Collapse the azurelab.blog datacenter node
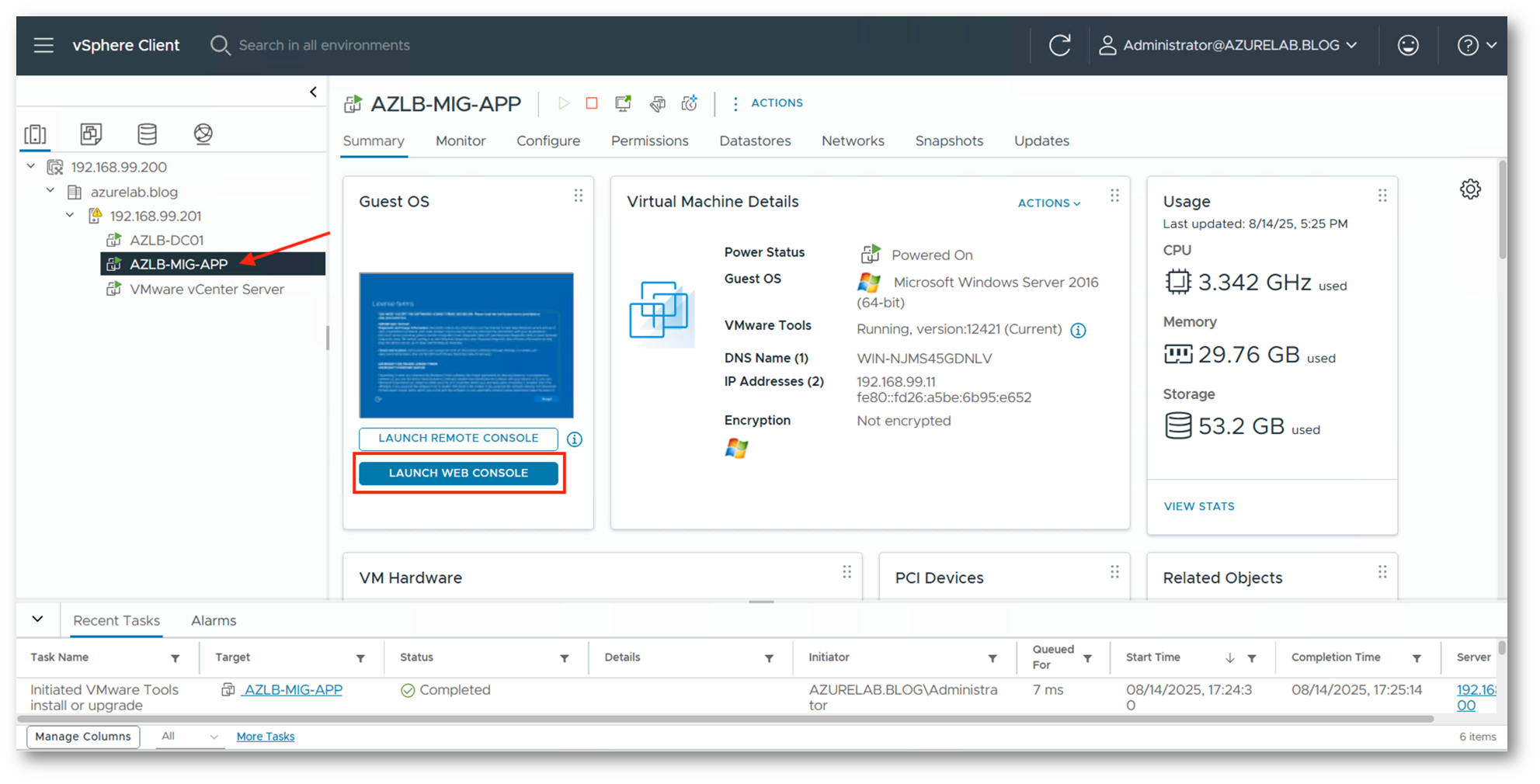Screen dimensions: 1540x784 50,191
